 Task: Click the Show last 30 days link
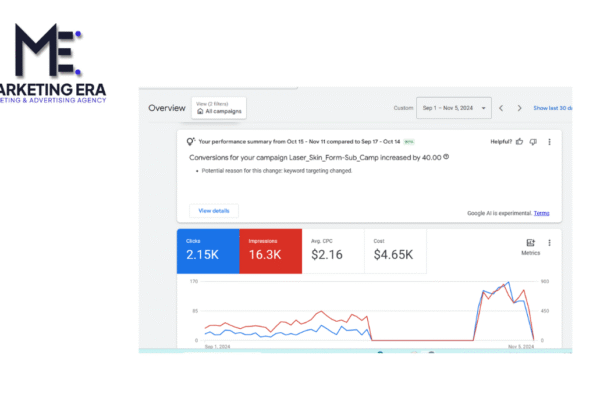553,108
